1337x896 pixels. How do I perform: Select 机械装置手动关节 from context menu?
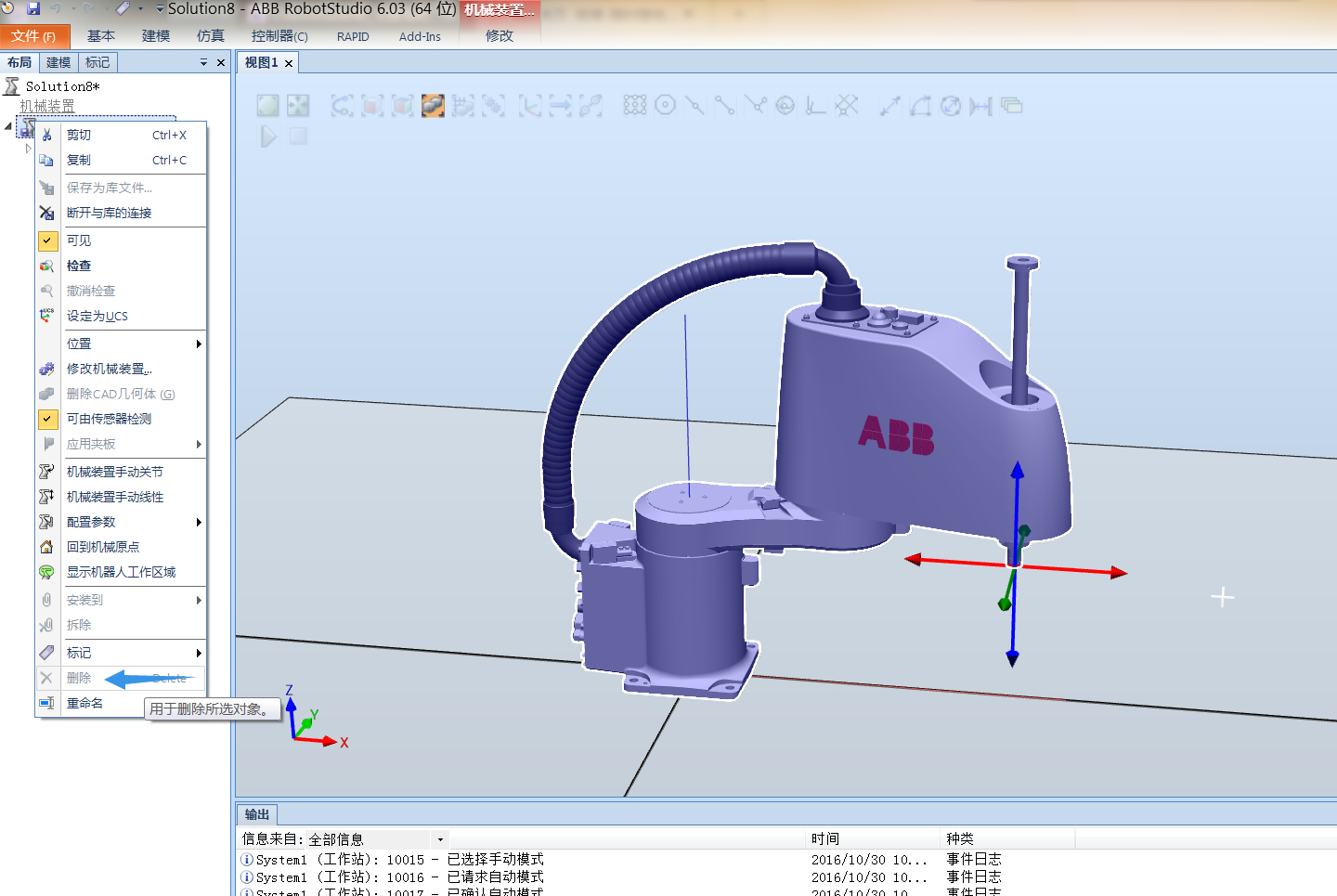pyautogui.click(x=114, y=472)
